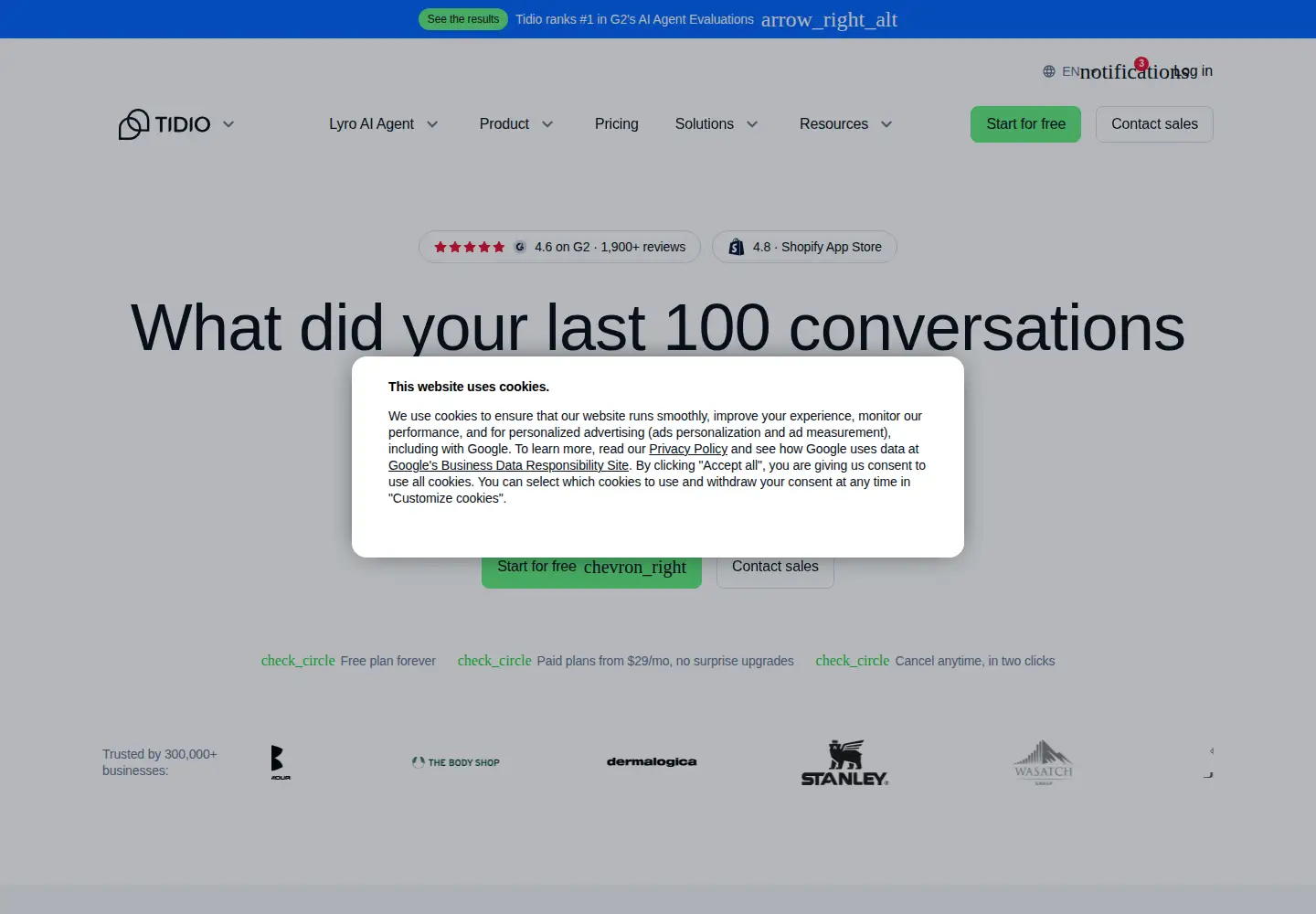This screenshot has width=1316, height=914.
Task: Click The Body Shop logo
Action: pos(456,762)
